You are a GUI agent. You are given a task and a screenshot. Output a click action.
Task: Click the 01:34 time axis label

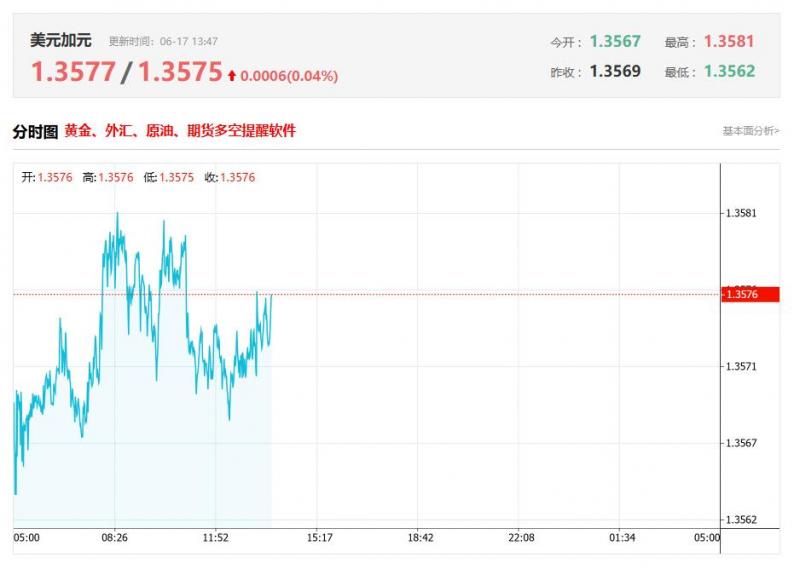tap(622, 538)
